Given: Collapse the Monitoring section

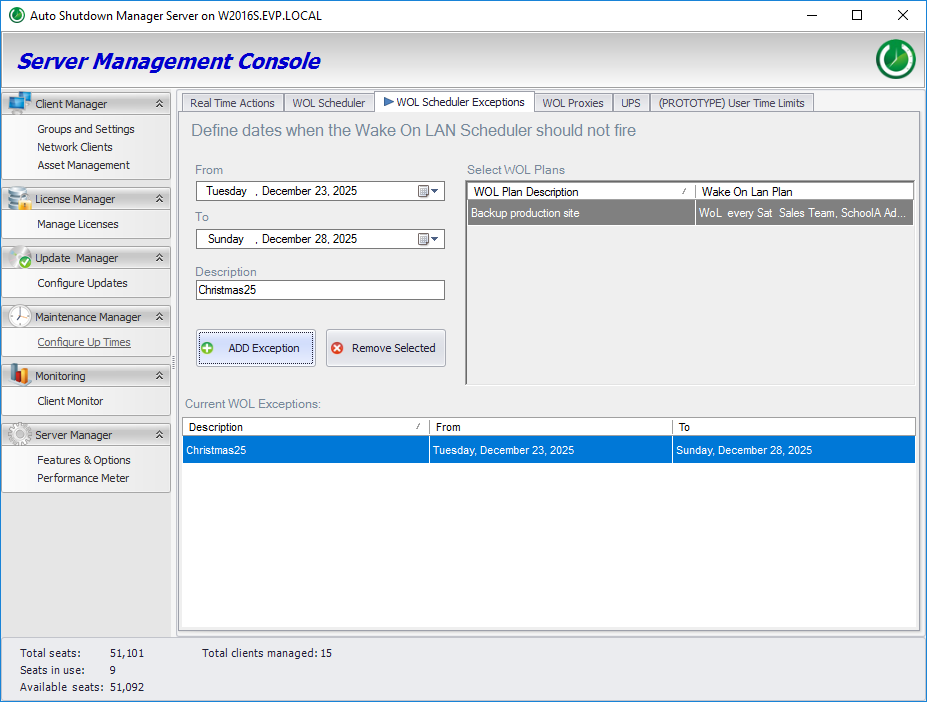Looking at the screenshot, I should click(158, 376).
